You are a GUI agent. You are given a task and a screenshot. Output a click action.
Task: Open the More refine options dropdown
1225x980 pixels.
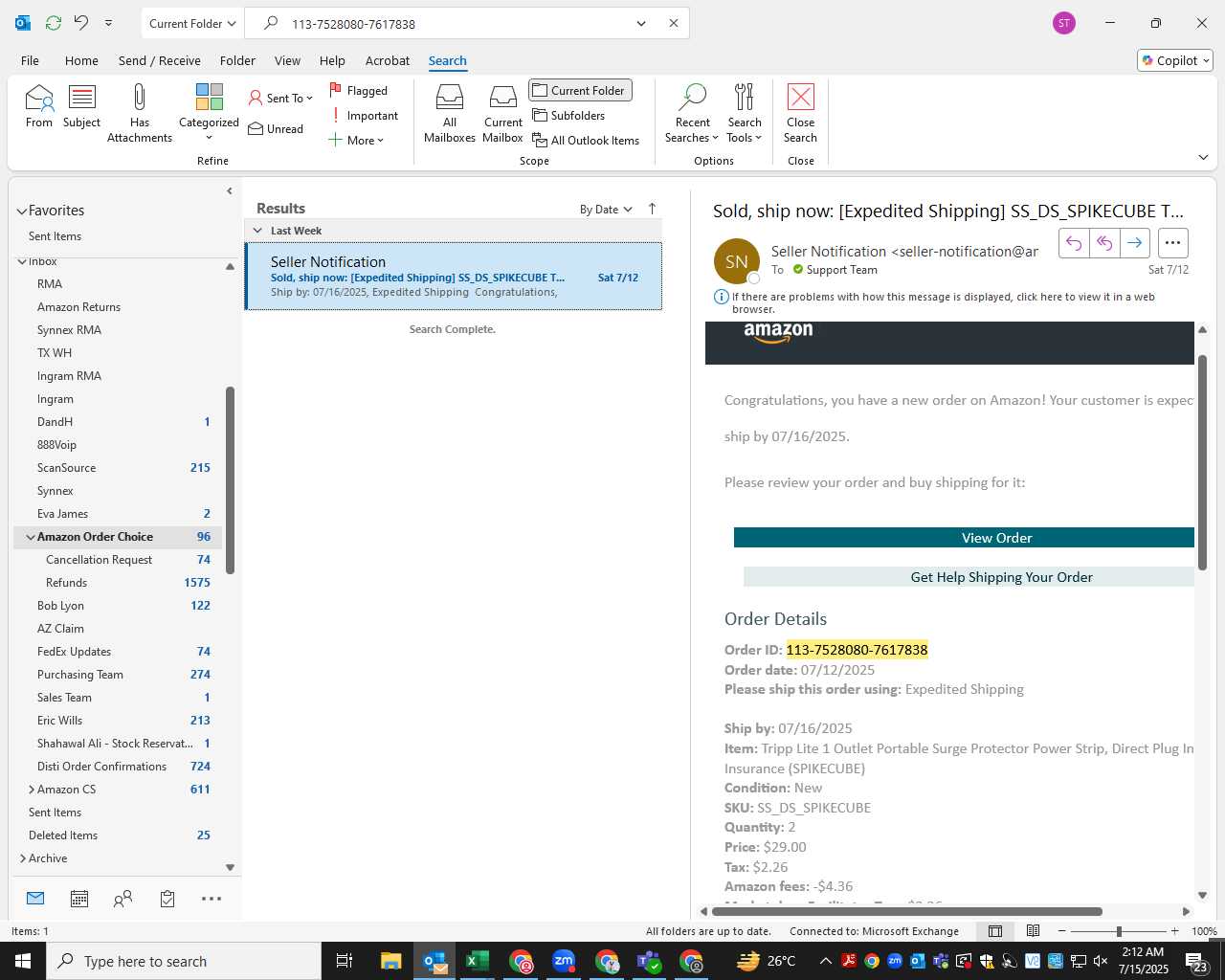tap(356, 140)
